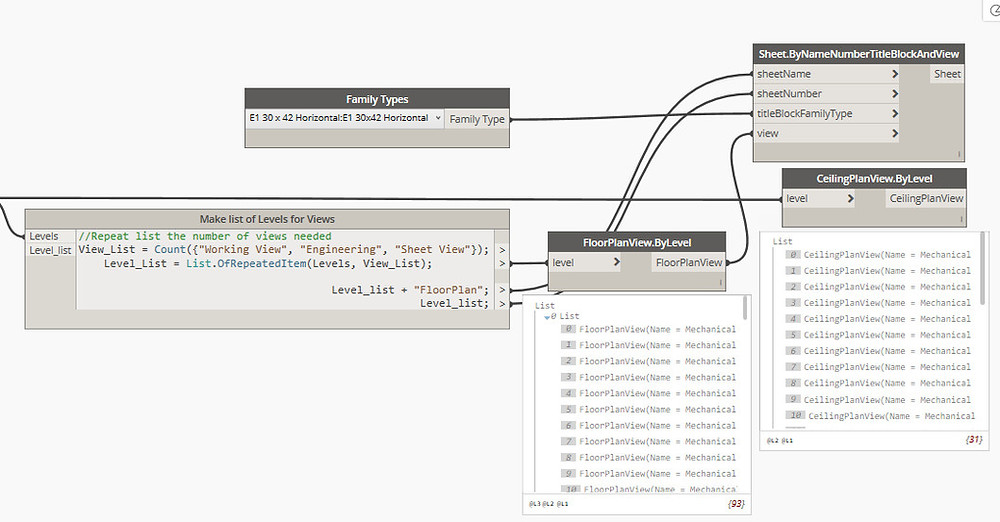This screenshot has width=1000, height=522.
Task: Click the level input on FloorPlanView.ByLevel
Action: 562,262
